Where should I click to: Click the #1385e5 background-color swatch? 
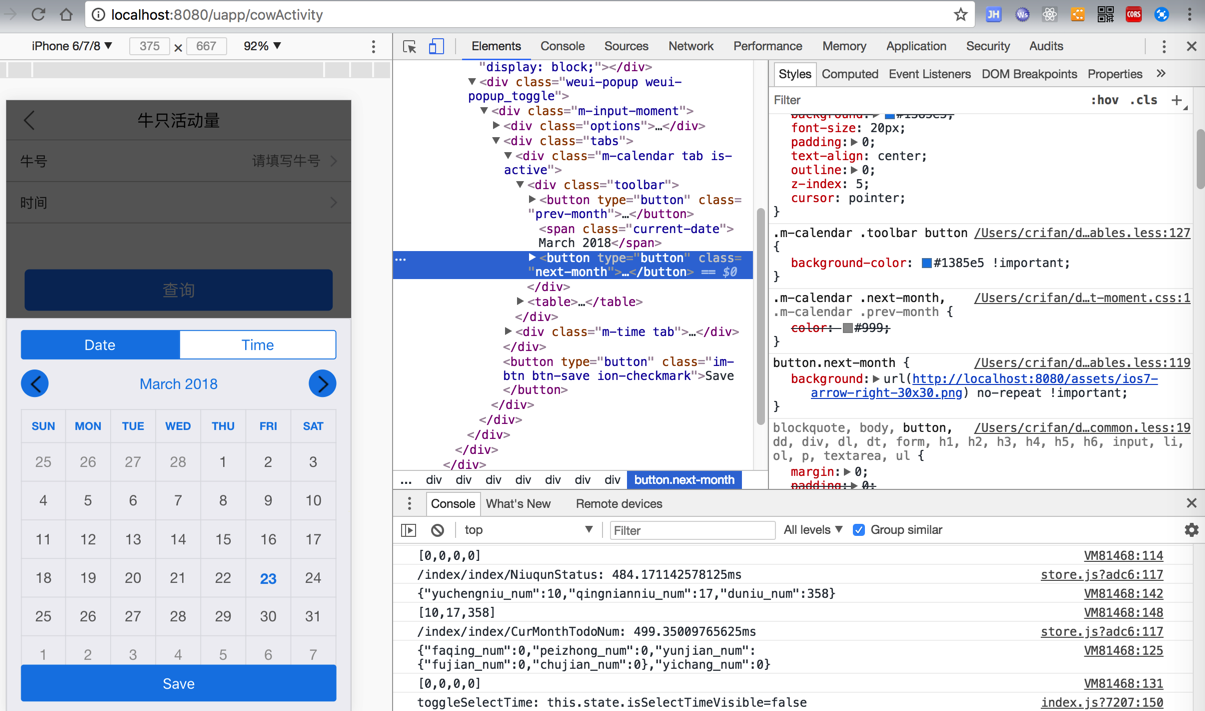click(x=926, y=263)
